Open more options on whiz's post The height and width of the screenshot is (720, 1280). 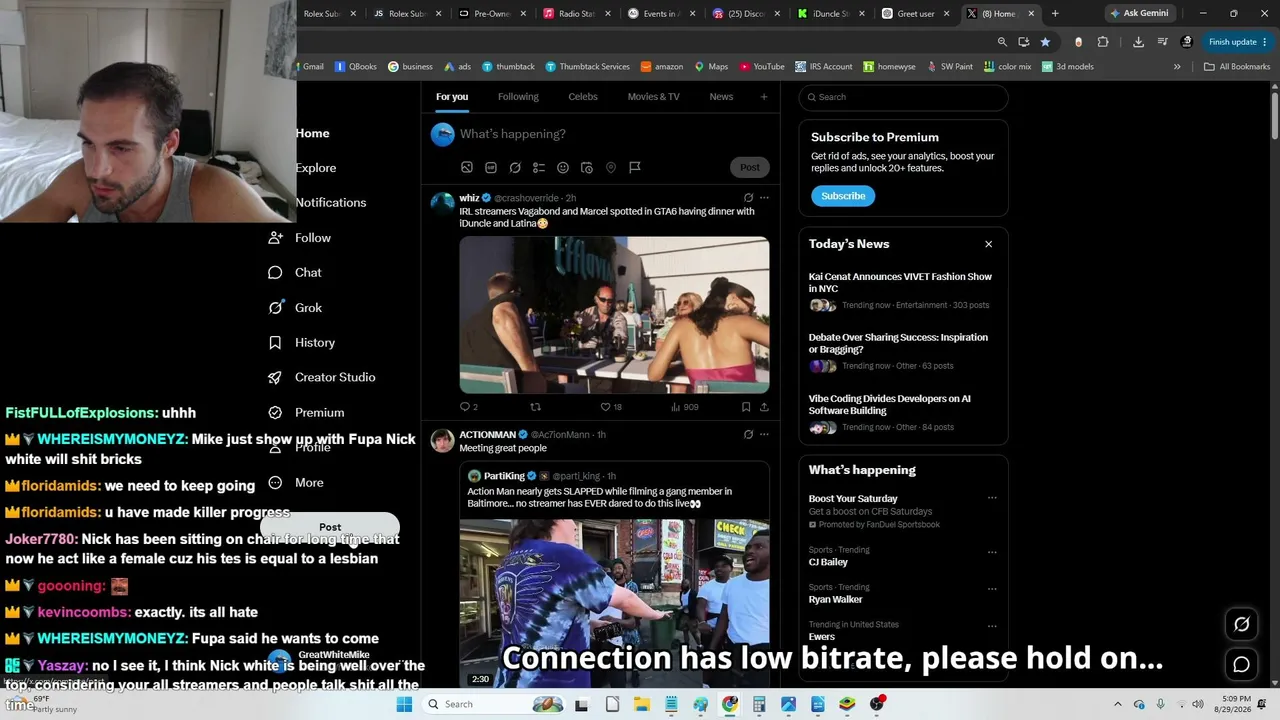coord(764,198)
